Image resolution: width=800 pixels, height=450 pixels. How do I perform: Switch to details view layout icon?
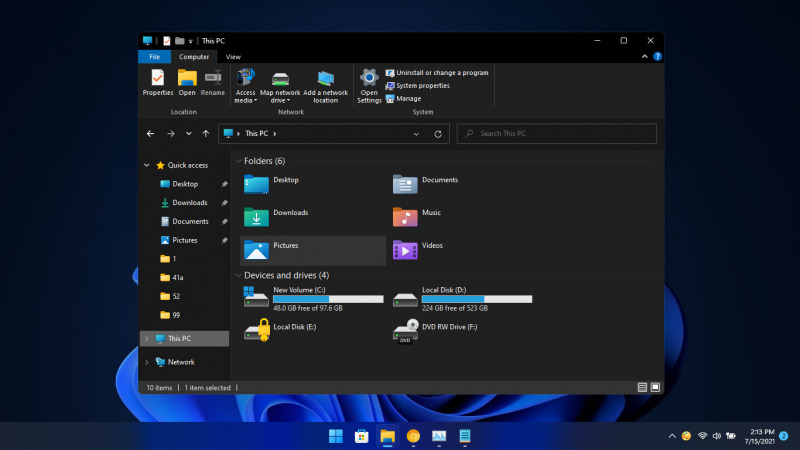coord(642,388)
